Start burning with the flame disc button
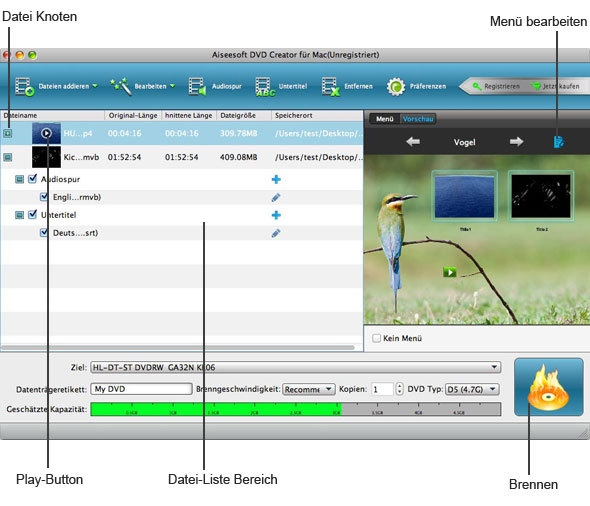Viewport: 590px width, 506px height. point(549,387)
